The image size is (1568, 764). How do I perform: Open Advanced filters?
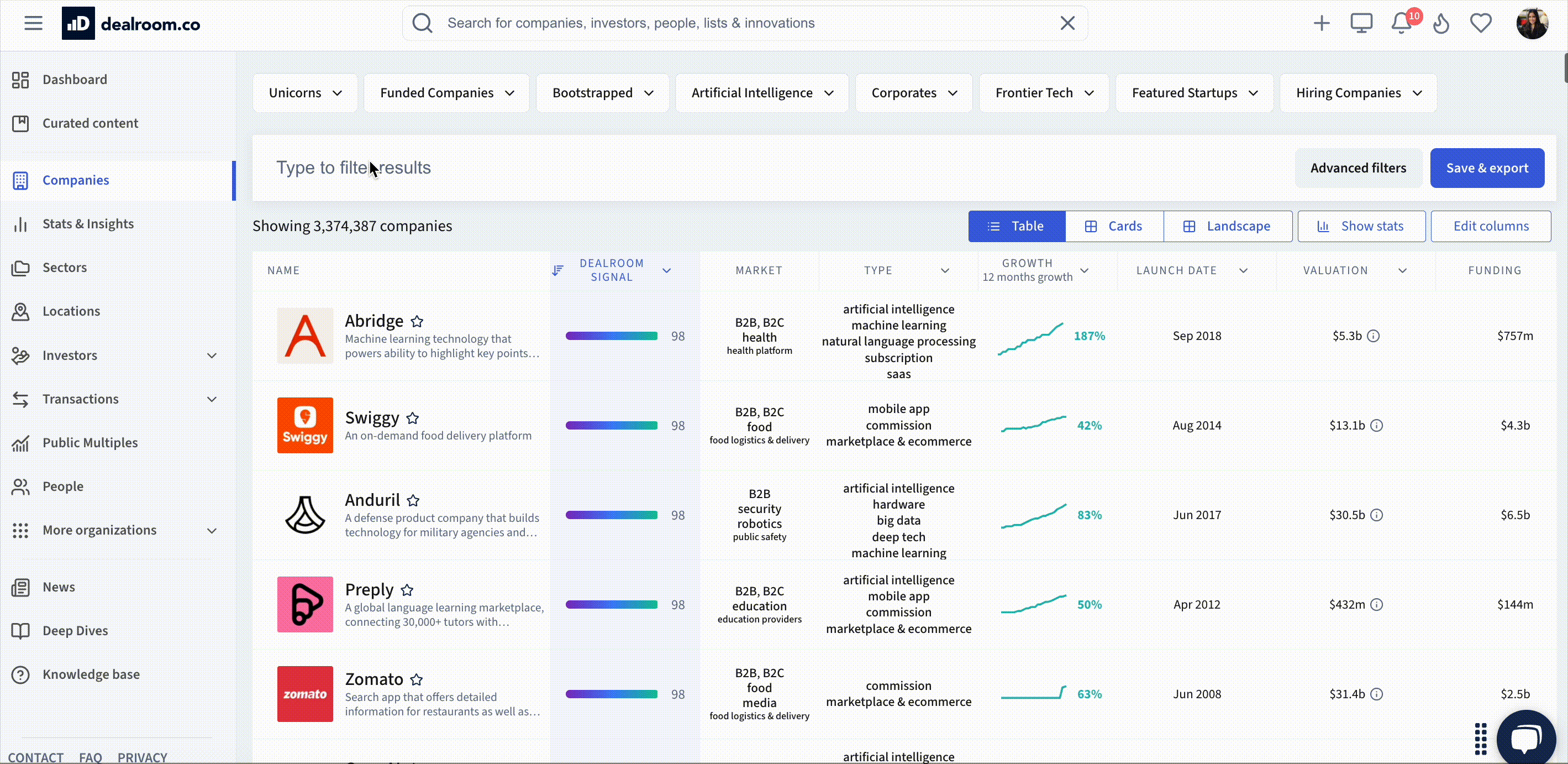pos(1358,168)
